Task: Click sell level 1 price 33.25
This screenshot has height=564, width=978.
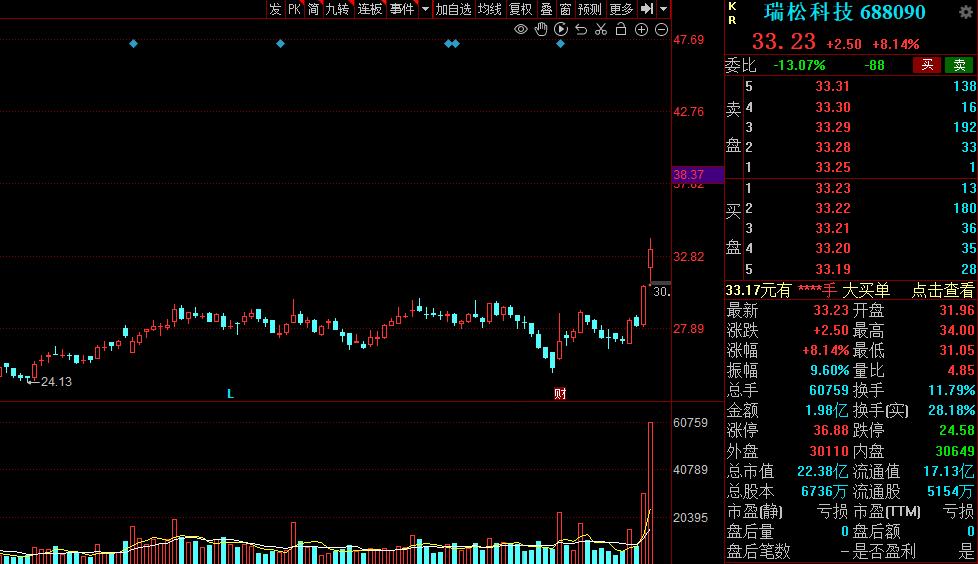Action: pyautogui.click(x=833, y=167)
